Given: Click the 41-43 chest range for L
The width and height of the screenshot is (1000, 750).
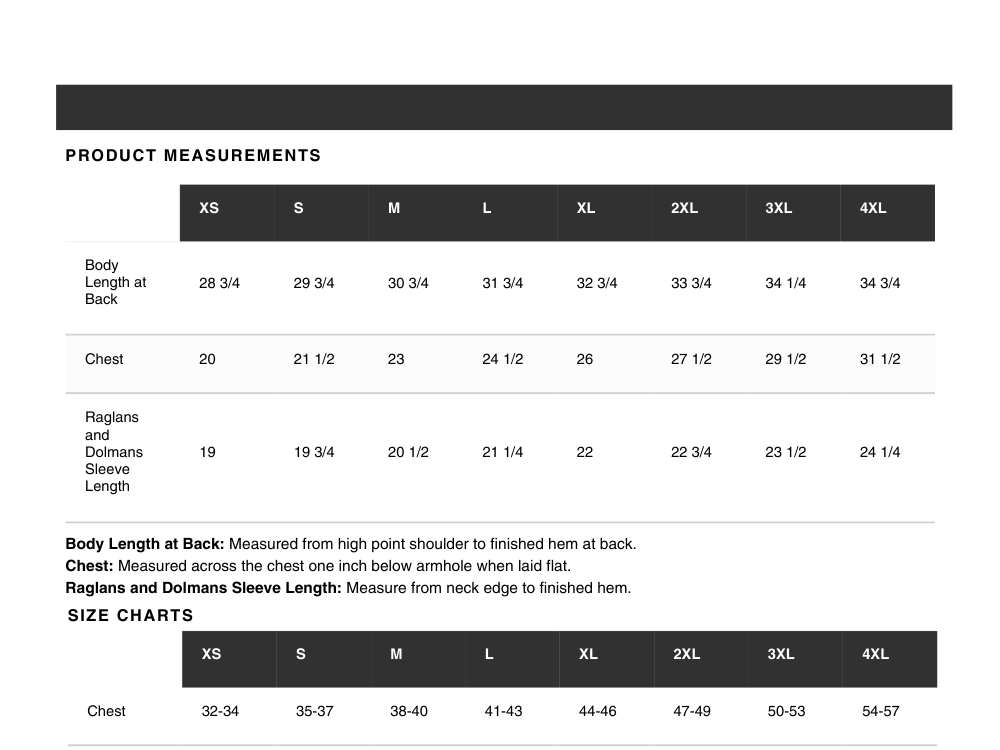Looking at the screenshot, I should point(503,712).
